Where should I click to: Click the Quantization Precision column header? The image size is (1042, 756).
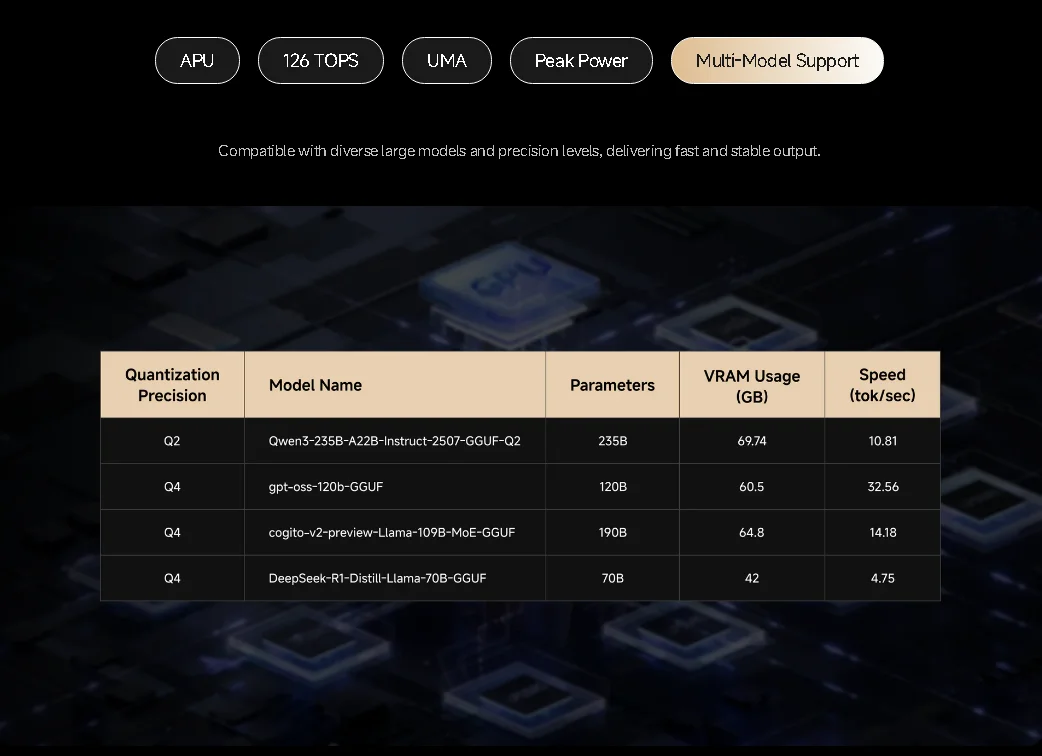pos(172,385)
